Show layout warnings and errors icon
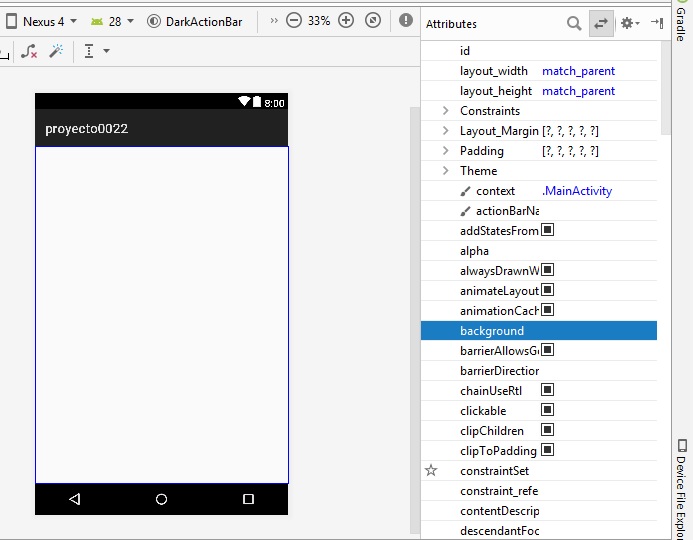The image size is (693, 540). (x=405, y=20)
